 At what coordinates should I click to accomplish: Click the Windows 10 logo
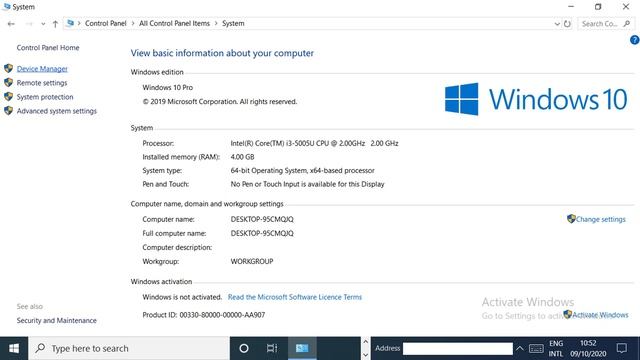[x=536, y=99]
